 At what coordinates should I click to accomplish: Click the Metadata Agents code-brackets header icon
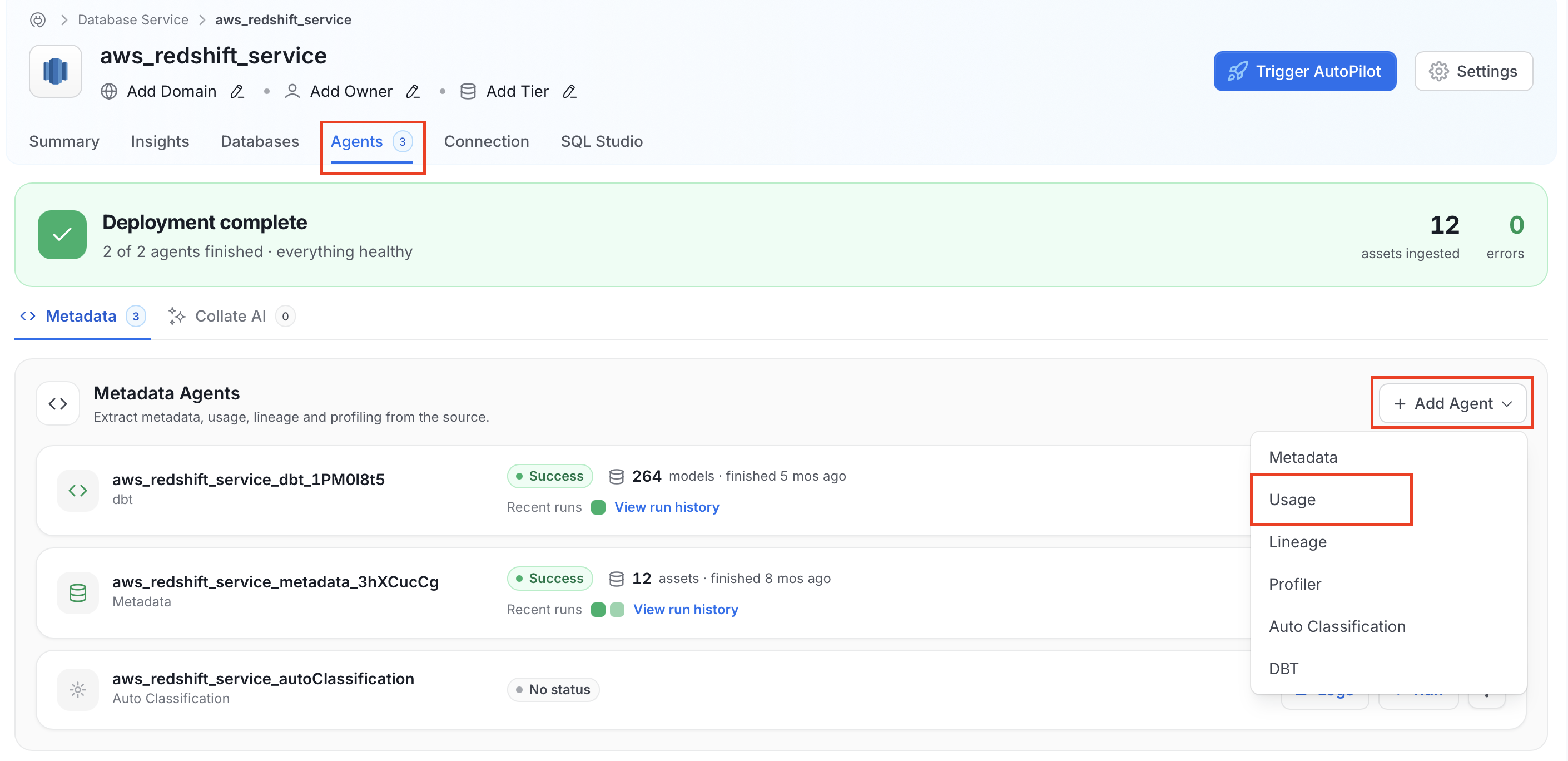pos(58,404)
